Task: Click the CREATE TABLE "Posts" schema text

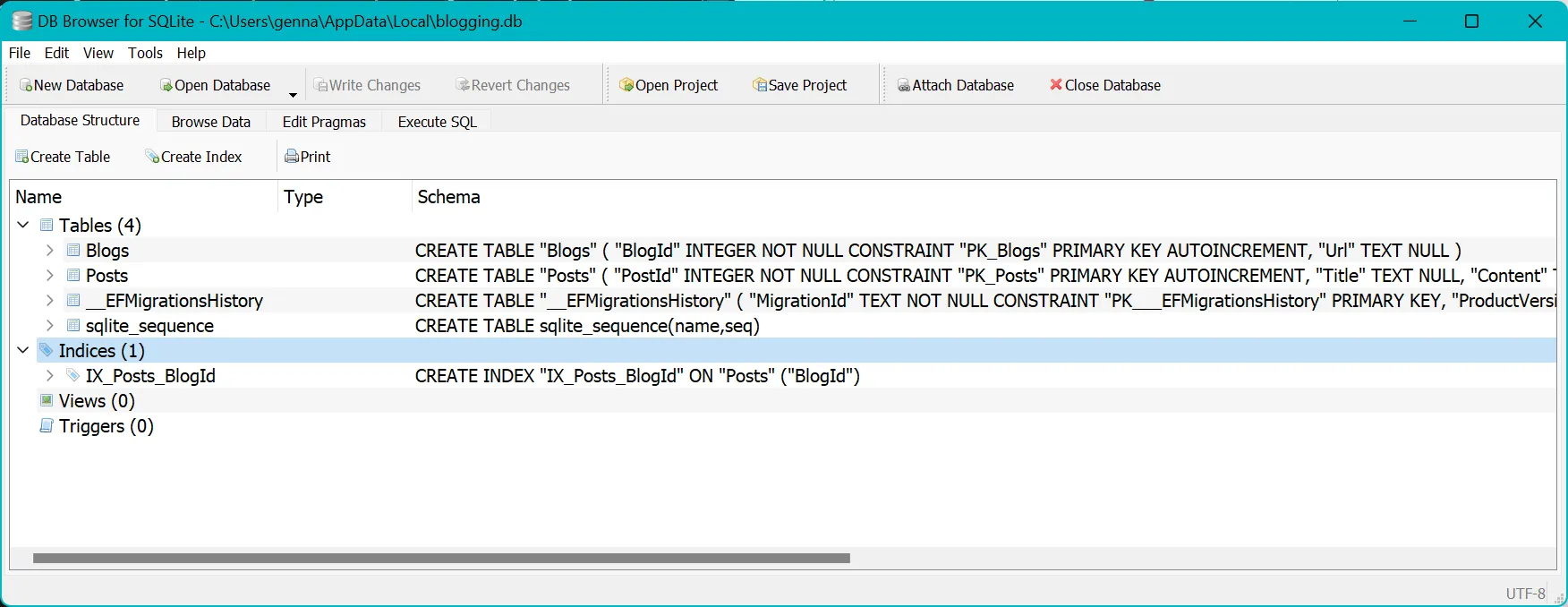Action: pos(985,276)
